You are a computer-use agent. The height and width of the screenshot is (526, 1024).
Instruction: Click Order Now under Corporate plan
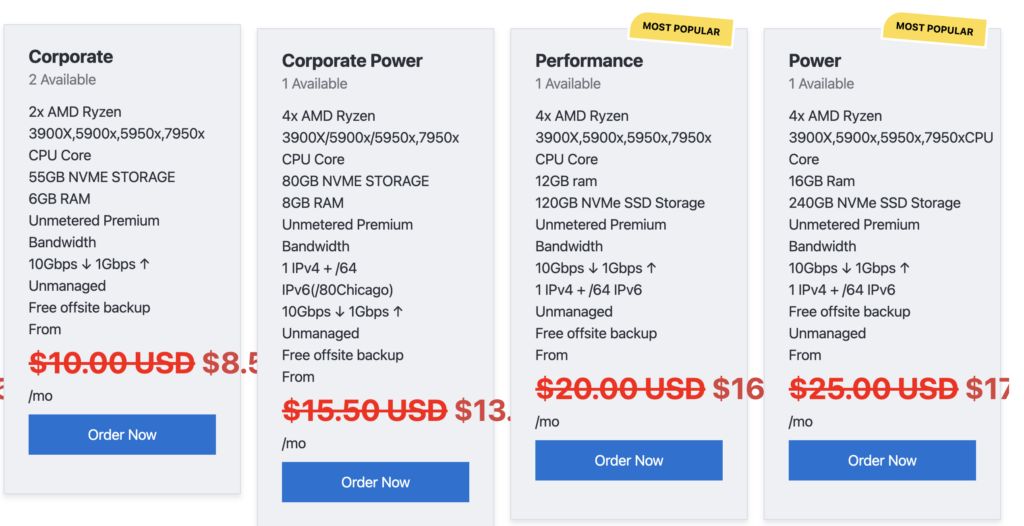tap(122, 435)
